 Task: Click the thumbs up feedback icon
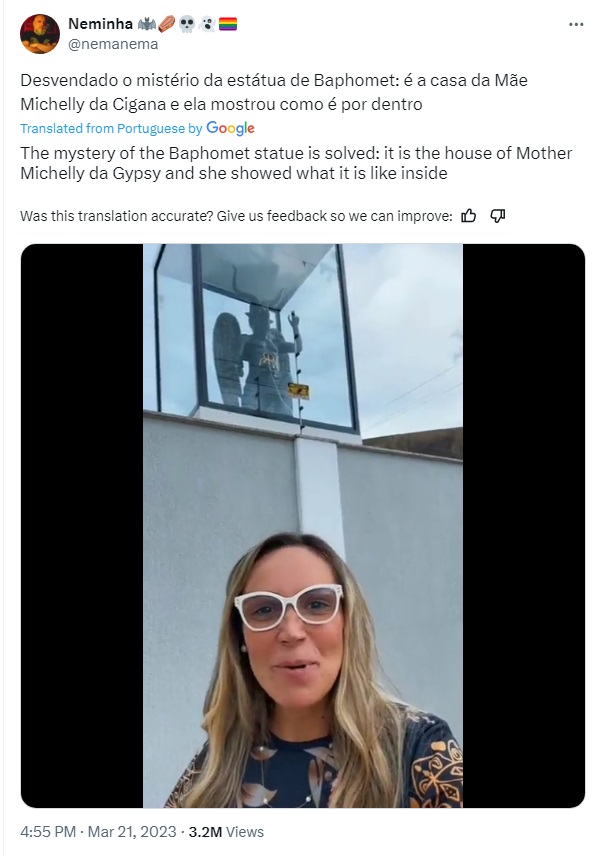(468, 216)
